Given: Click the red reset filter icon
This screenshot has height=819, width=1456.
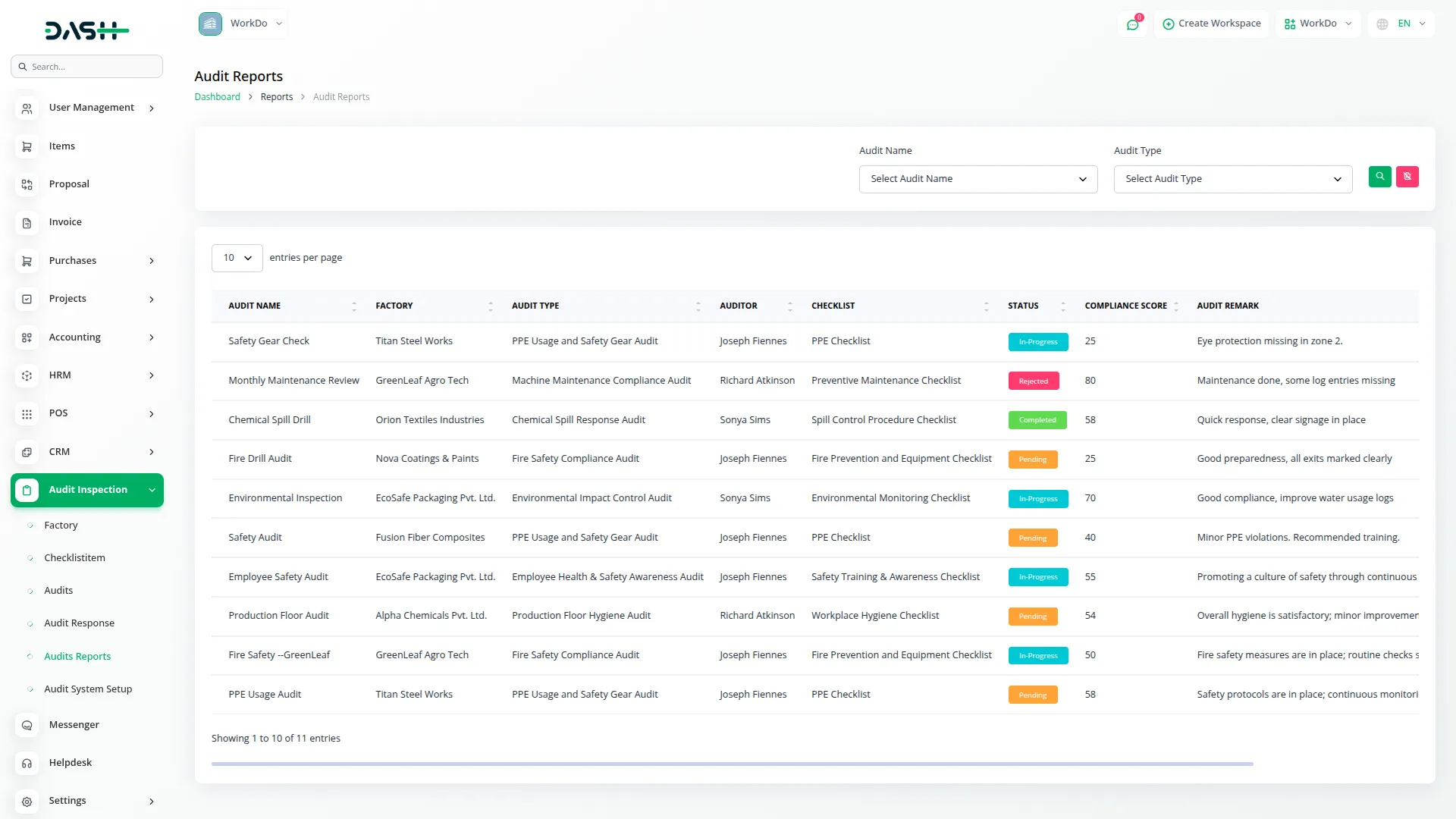Looking at the screenshot, I should [1407, 177].
